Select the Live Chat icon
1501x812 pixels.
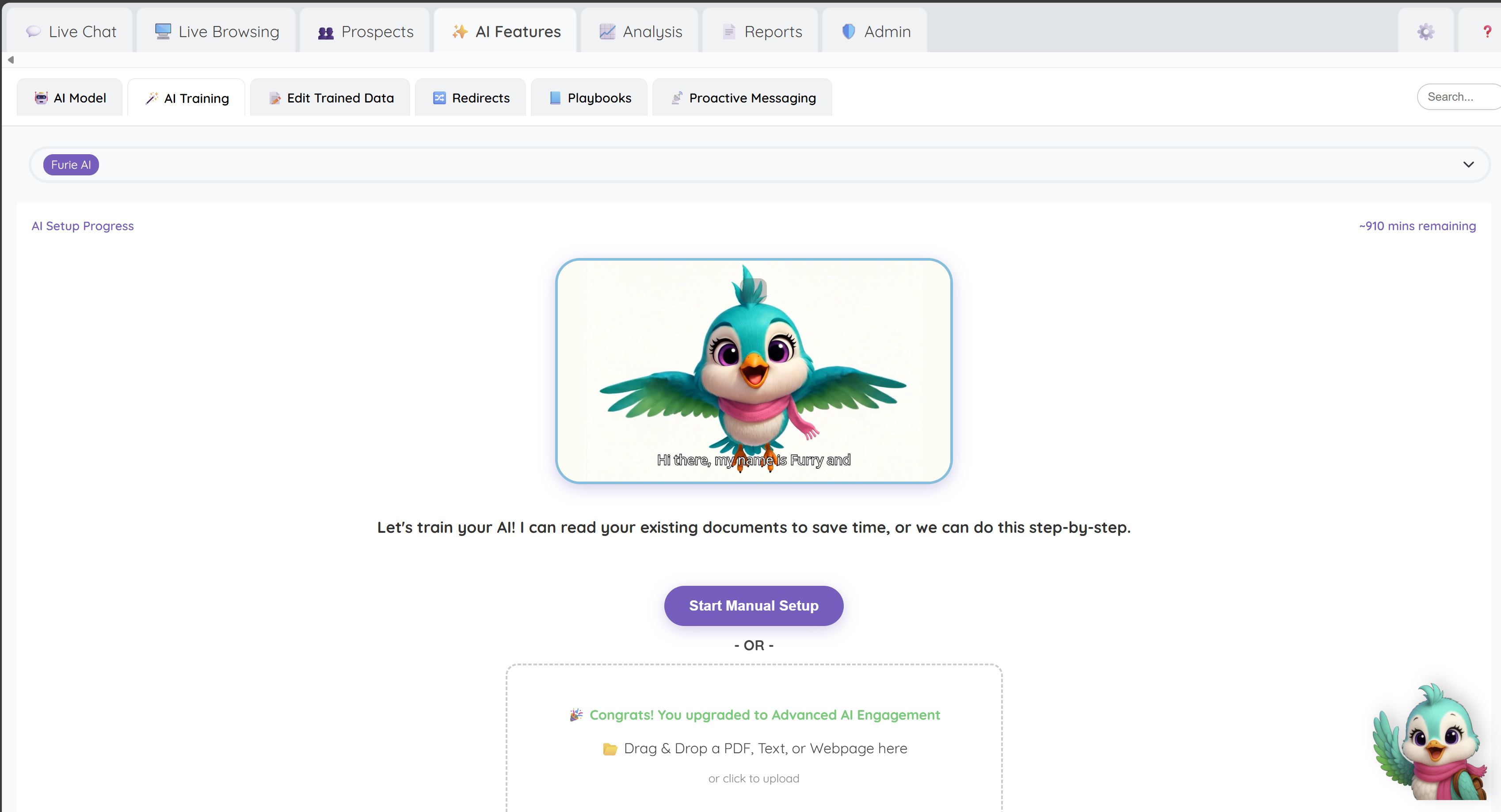(x=33, y=31)
